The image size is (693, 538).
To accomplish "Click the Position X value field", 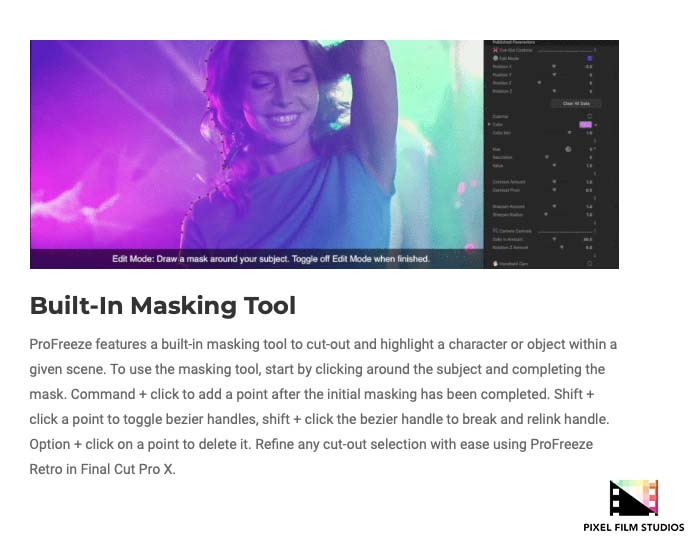I will pos(588,67).
